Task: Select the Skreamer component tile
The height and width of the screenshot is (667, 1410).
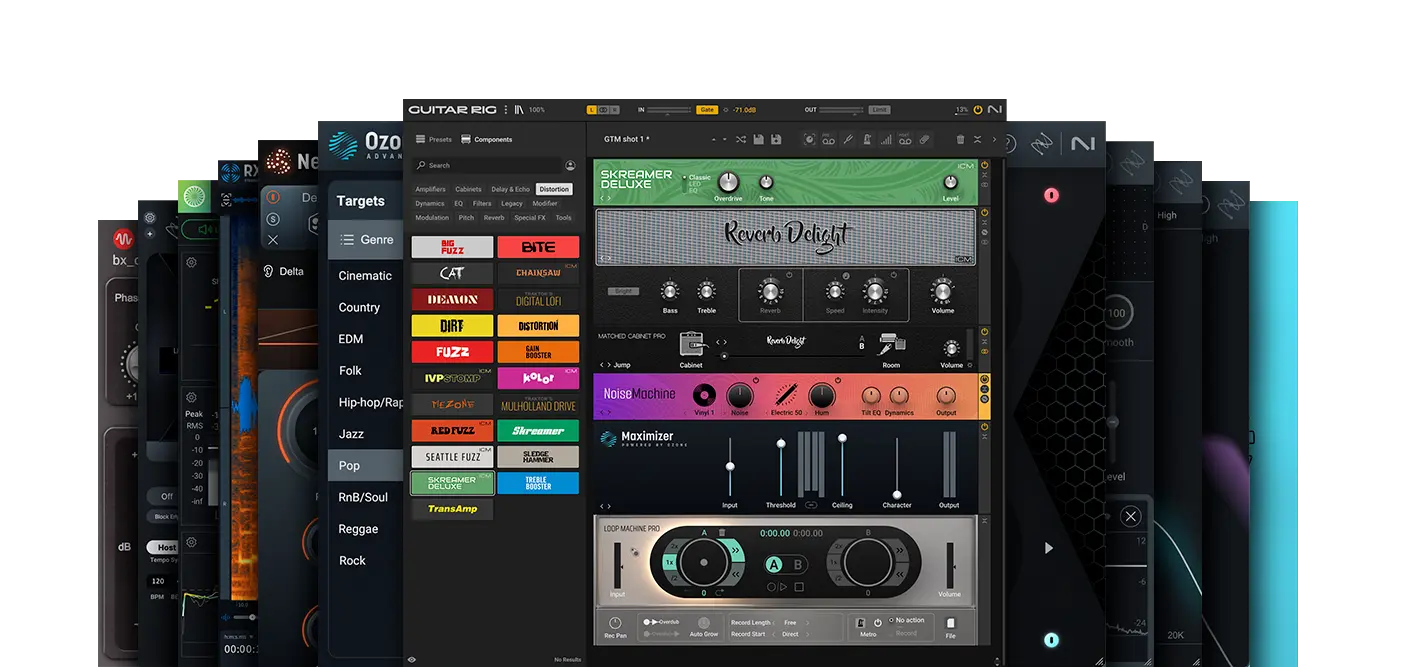Action: 538,430
